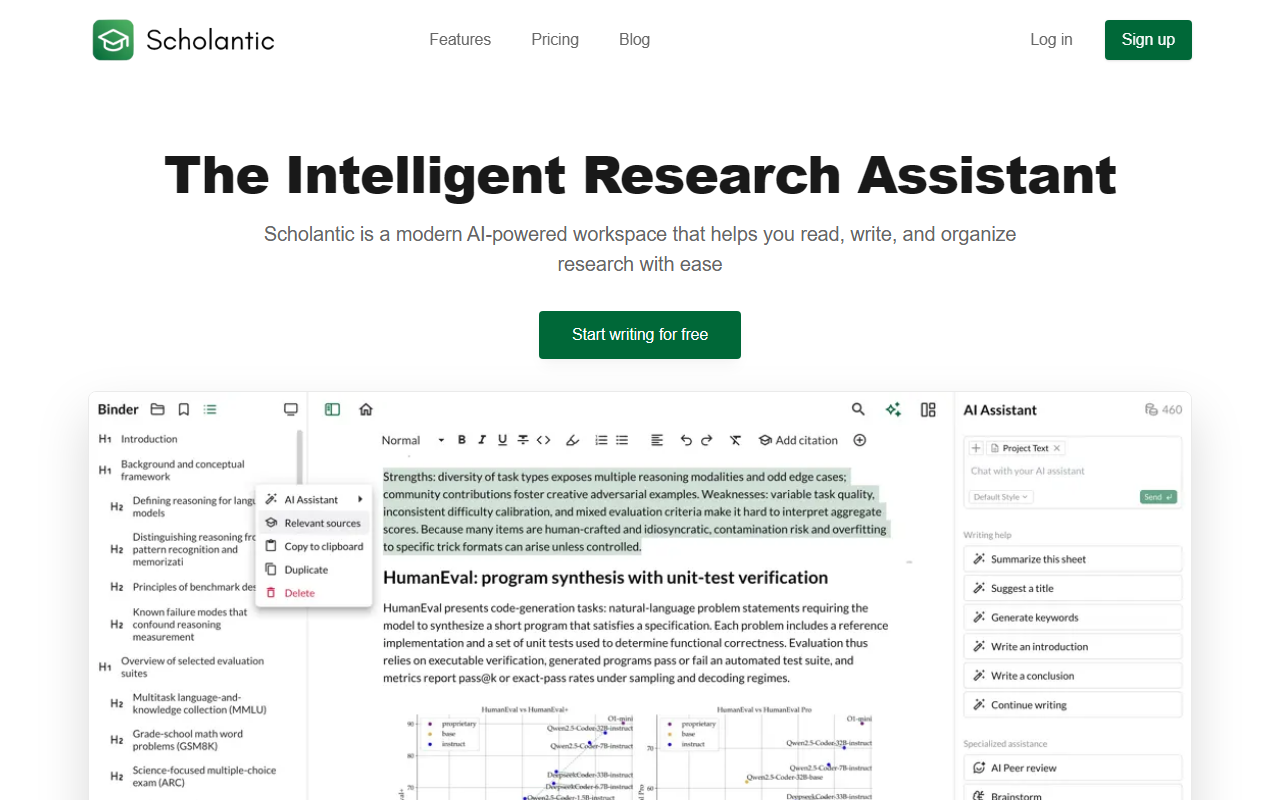
Task: Undo the last edit
Action: click(x=686, y=440)
